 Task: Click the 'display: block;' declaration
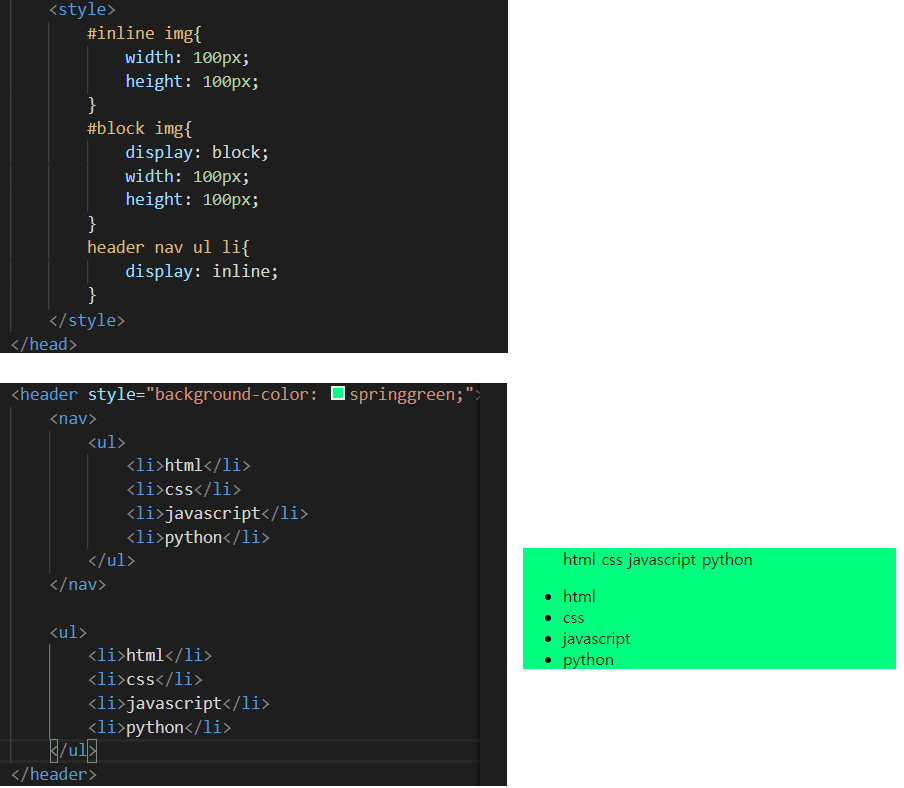click(x=197, y=152)
